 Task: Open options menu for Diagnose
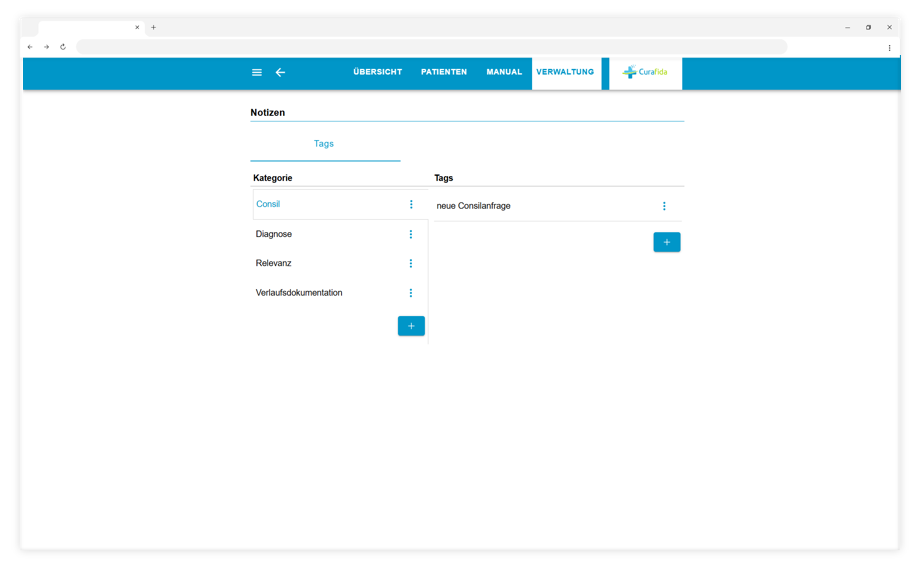tap(411, 234)
